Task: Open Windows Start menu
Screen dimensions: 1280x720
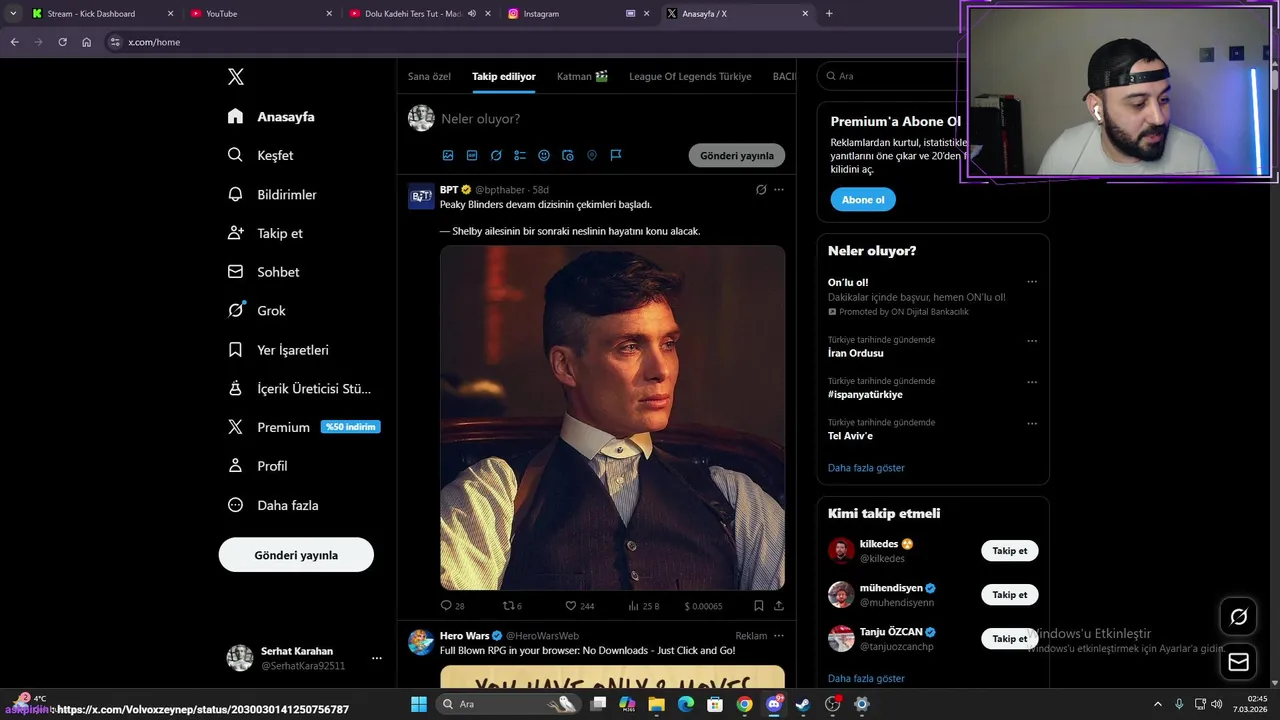Action: click(418, 704)
